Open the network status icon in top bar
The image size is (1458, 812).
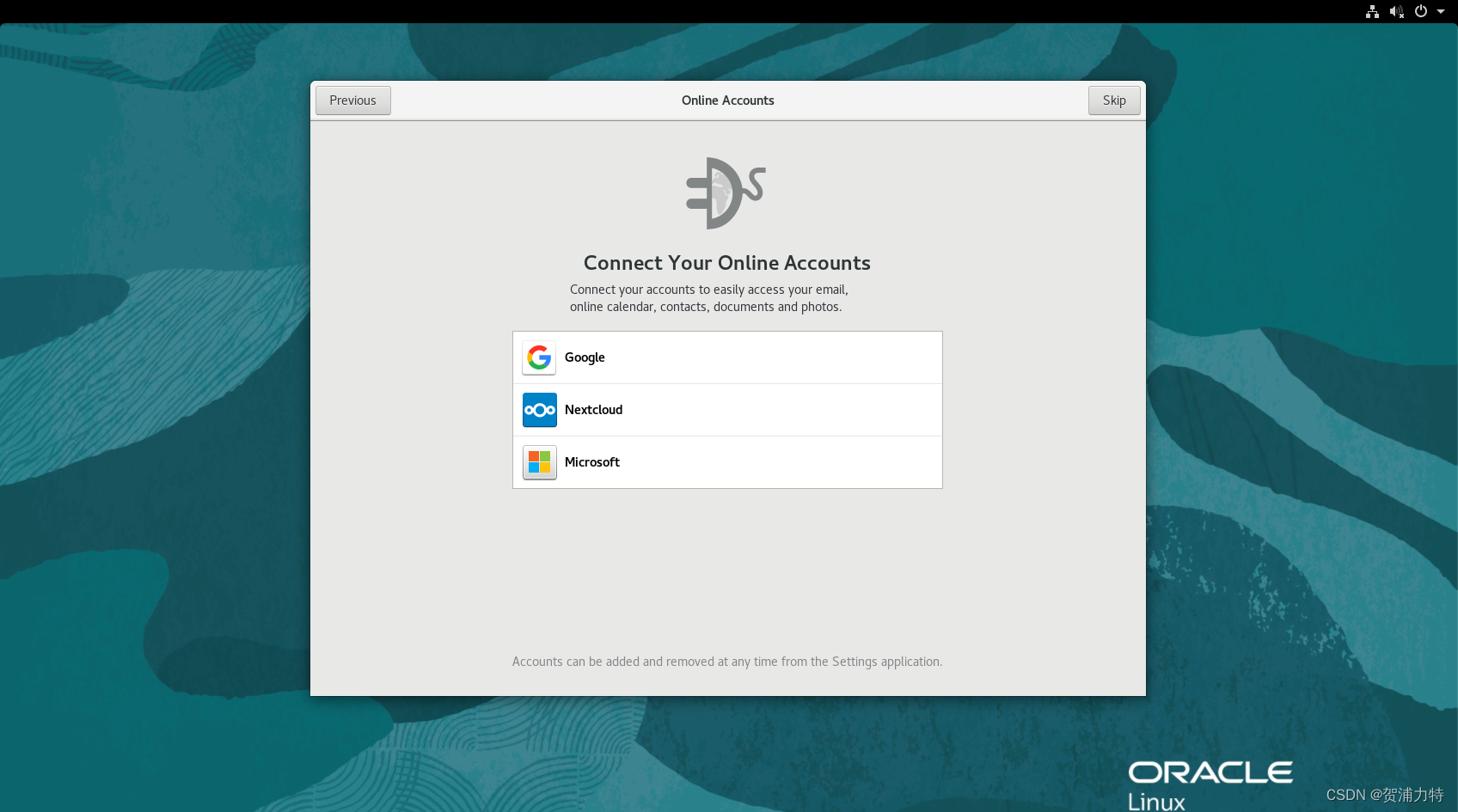coord(1372,11)
